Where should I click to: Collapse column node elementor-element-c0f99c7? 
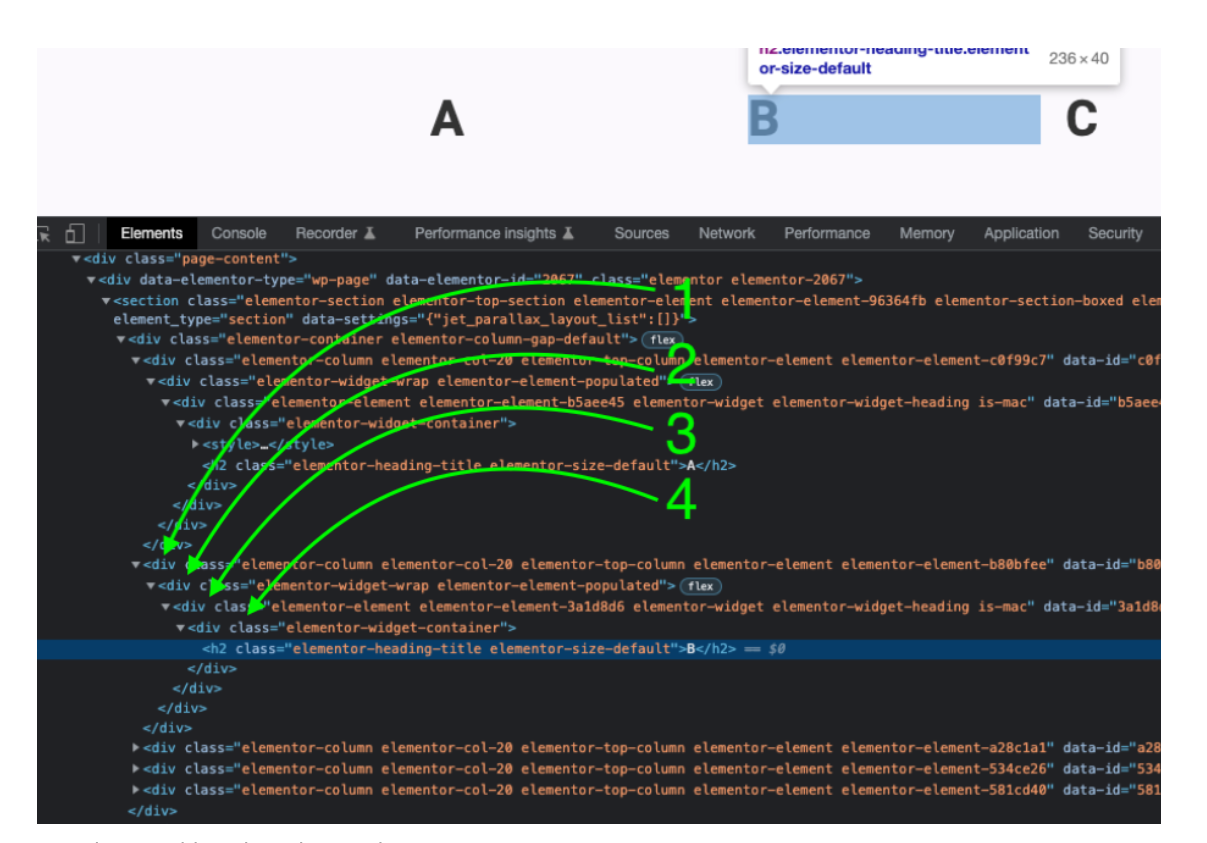tap(136, 361)
